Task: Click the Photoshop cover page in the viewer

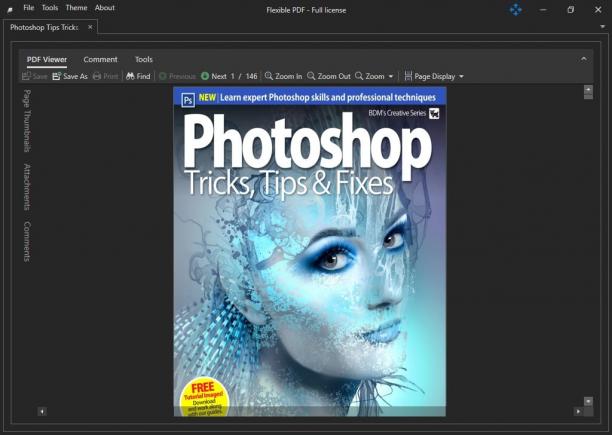Action: [x=310, y=252]
